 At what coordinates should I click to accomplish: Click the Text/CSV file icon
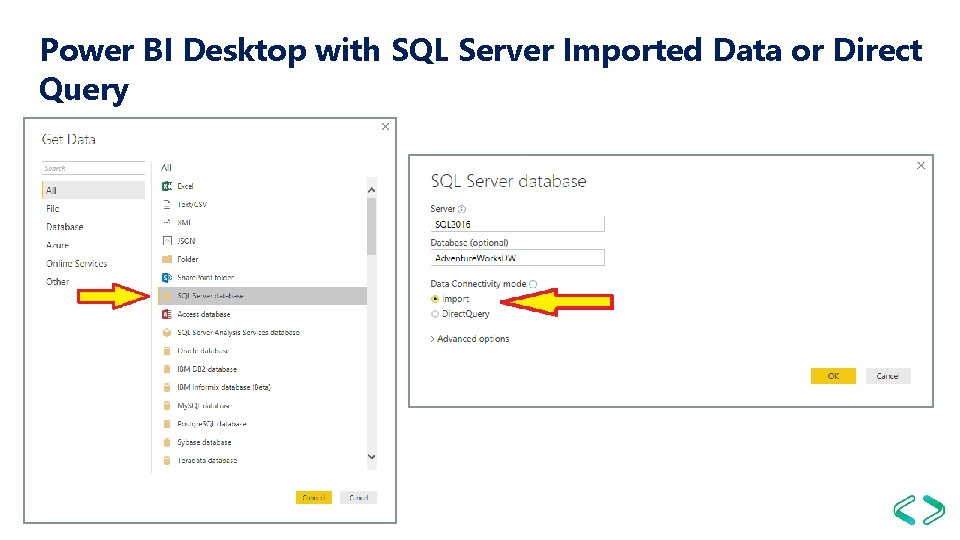click(167, 204)
